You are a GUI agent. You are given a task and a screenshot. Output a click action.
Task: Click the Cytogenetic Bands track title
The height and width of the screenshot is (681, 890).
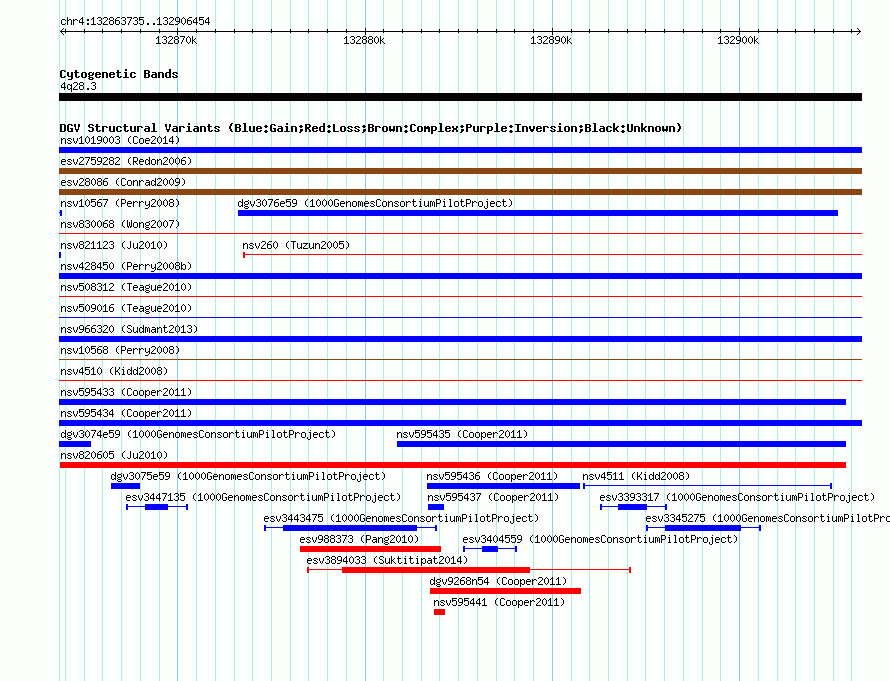click(x=119, y=74)
